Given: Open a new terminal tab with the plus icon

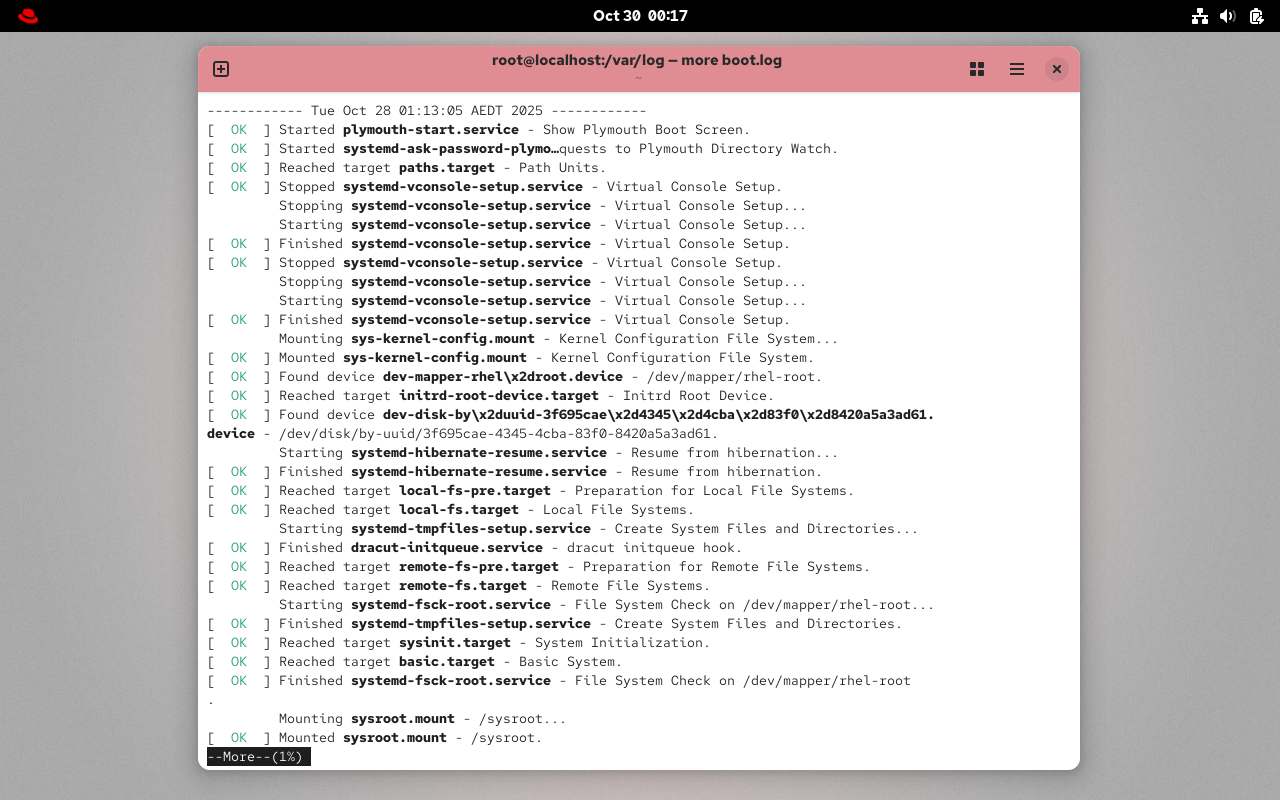Looking at the screenshot, I should [x=220, y=69].
